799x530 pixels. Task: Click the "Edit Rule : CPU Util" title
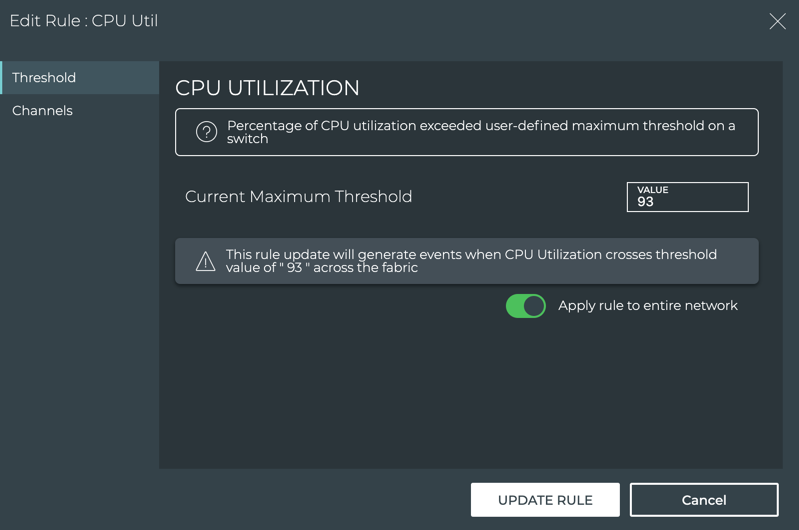(x=84, y=21)
